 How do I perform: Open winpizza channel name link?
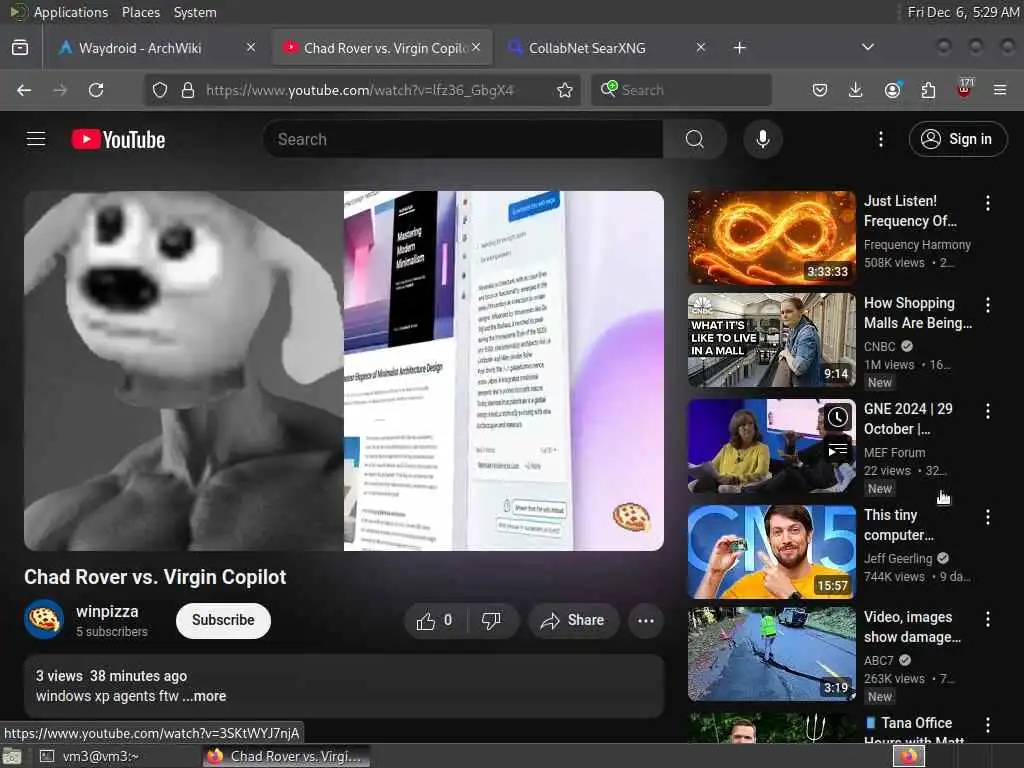pos(107,612)
